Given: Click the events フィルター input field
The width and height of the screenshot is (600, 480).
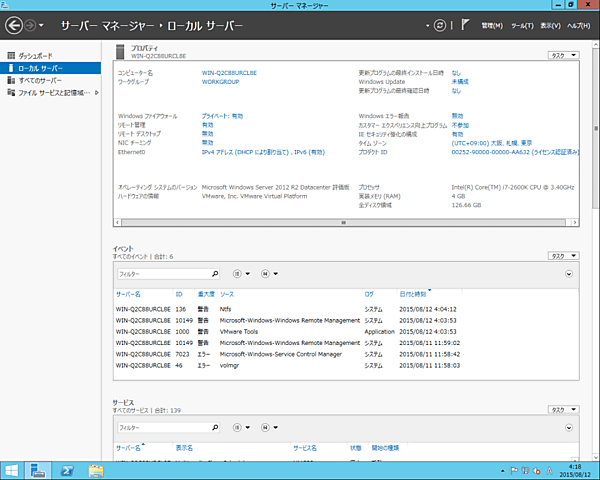Looking at the screenshot, I should pos(162,273).
